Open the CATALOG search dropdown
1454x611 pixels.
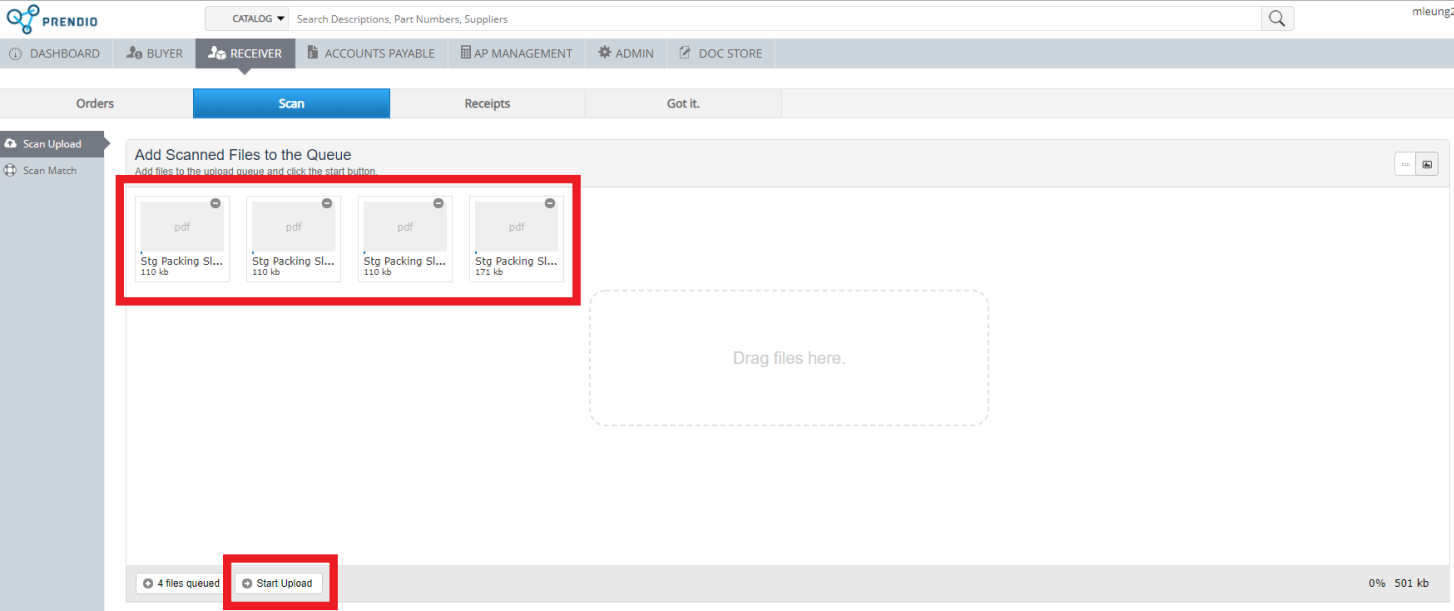(248, 19)
